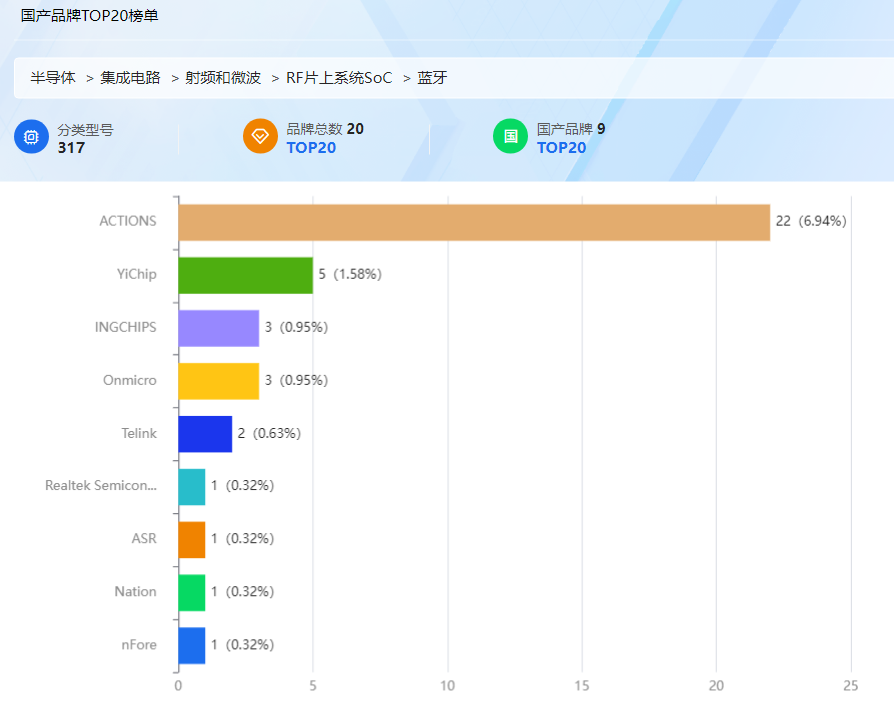
Task: Click the YiChip green bar
Action: tap(245, 275)
